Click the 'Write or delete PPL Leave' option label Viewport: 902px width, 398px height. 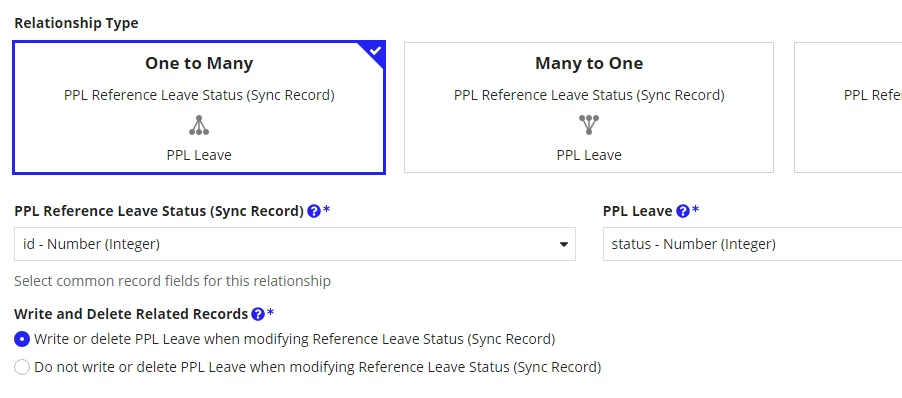[295, 339]
